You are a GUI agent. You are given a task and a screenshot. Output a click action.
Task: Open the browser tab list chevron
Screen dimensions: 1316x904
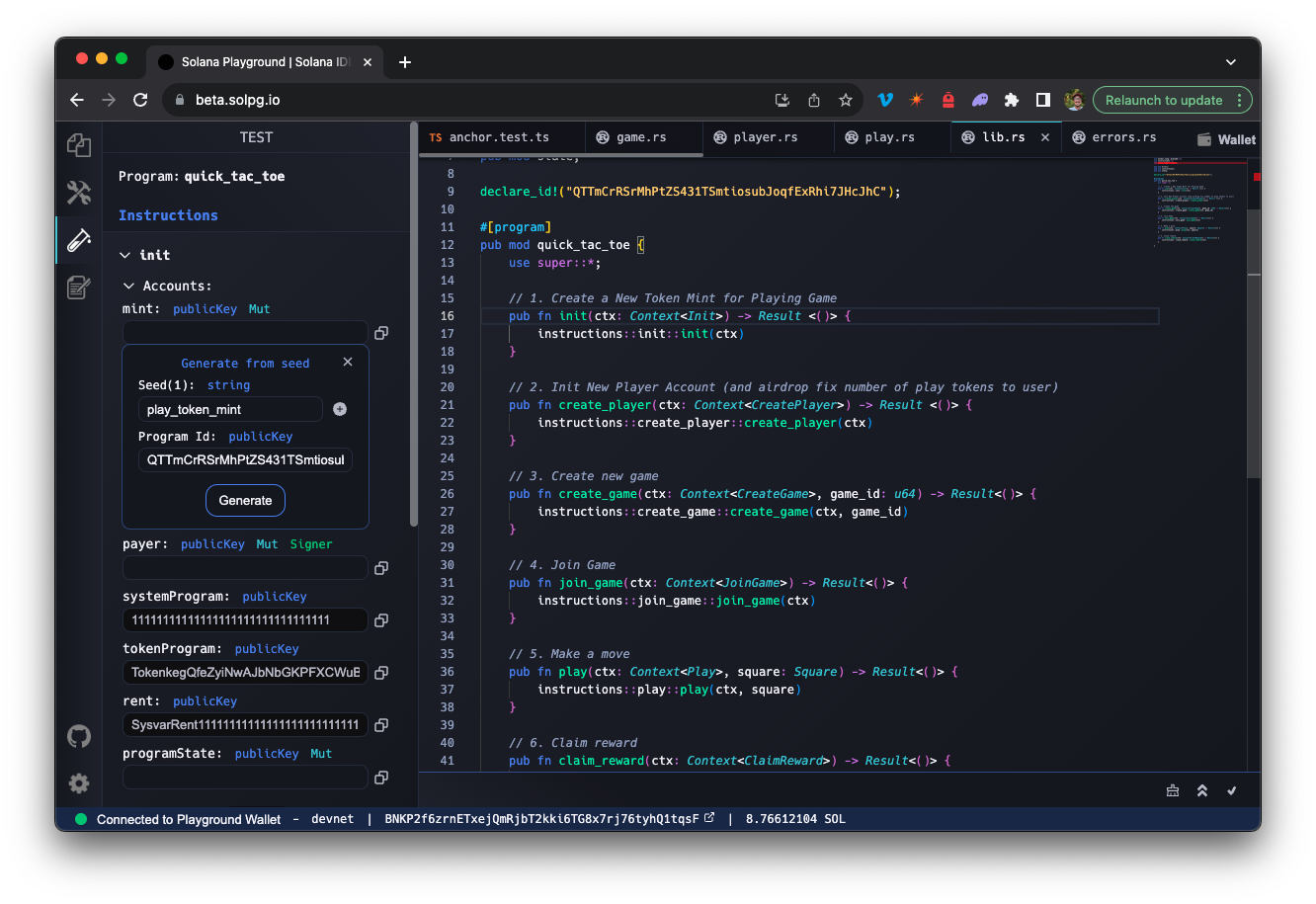tap(1231, 62)
